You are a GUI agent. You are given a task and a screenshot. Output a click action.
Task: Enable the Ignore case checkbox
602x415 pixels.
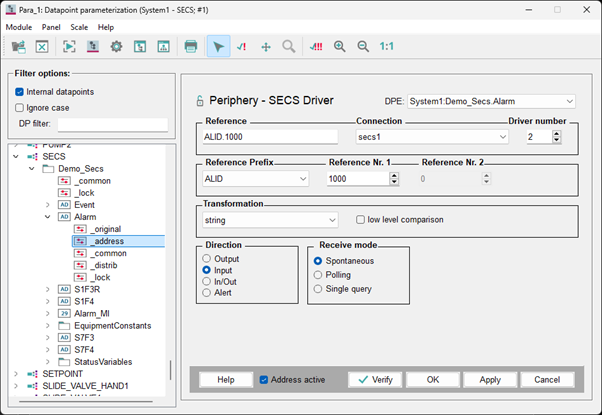tap(20, 107)
